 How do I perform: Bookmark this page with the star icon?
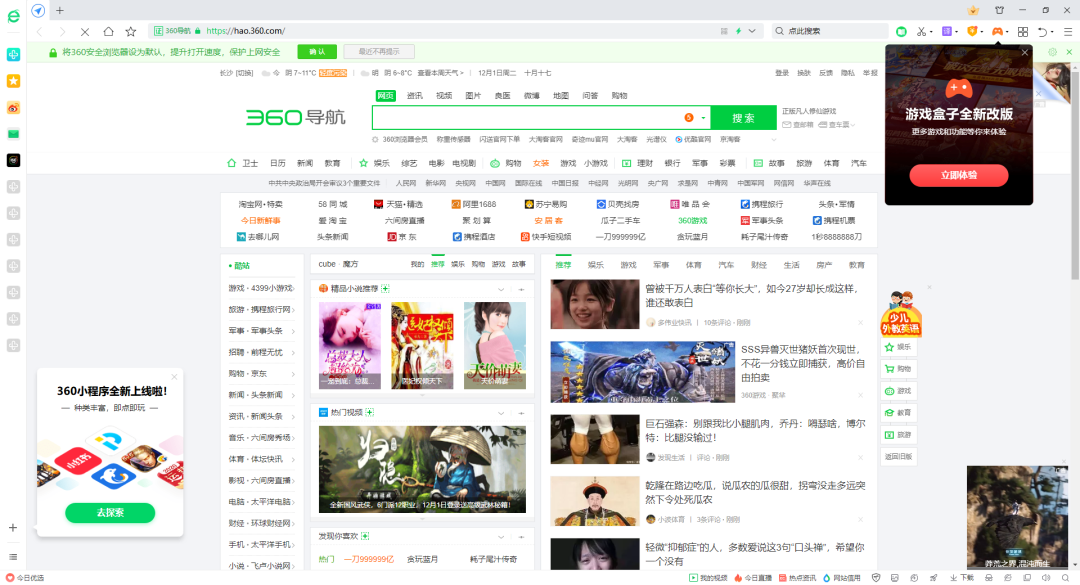click(131, 31)
